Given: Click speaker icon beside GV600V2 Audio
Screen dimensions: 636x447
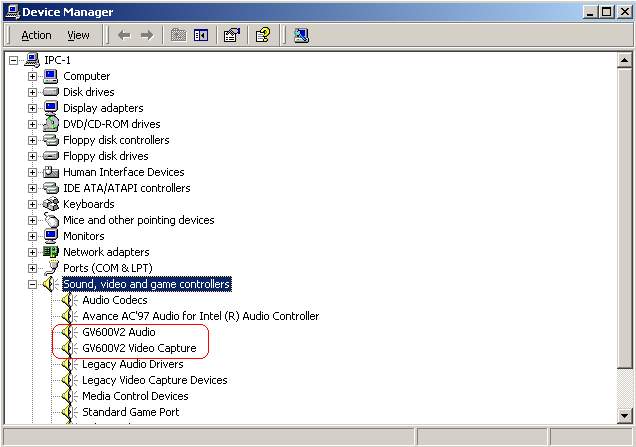Looking at the screenshot, I should tap(69, 332).
